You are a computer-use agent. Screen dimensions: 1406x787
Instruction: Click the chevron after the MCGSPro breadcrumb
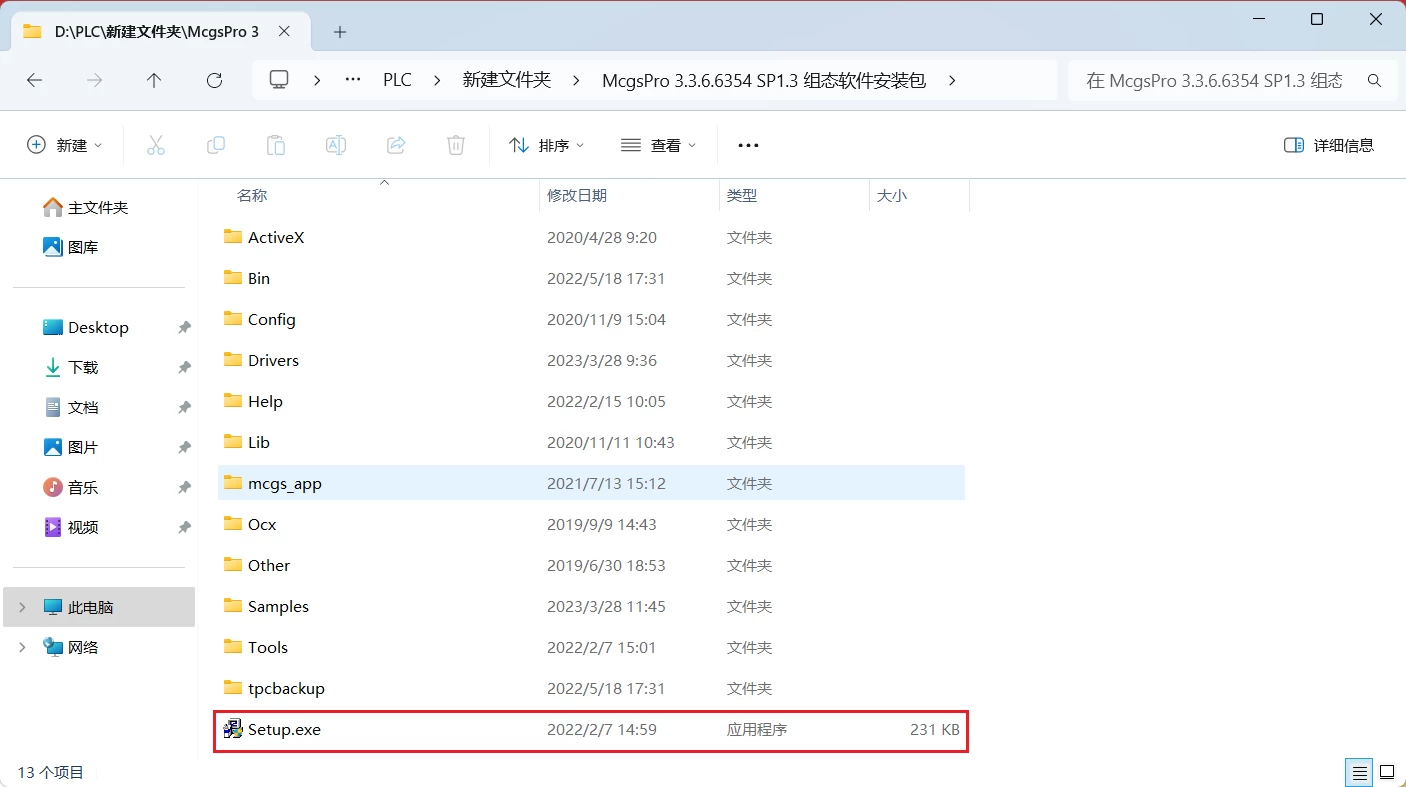click(951, 80)
